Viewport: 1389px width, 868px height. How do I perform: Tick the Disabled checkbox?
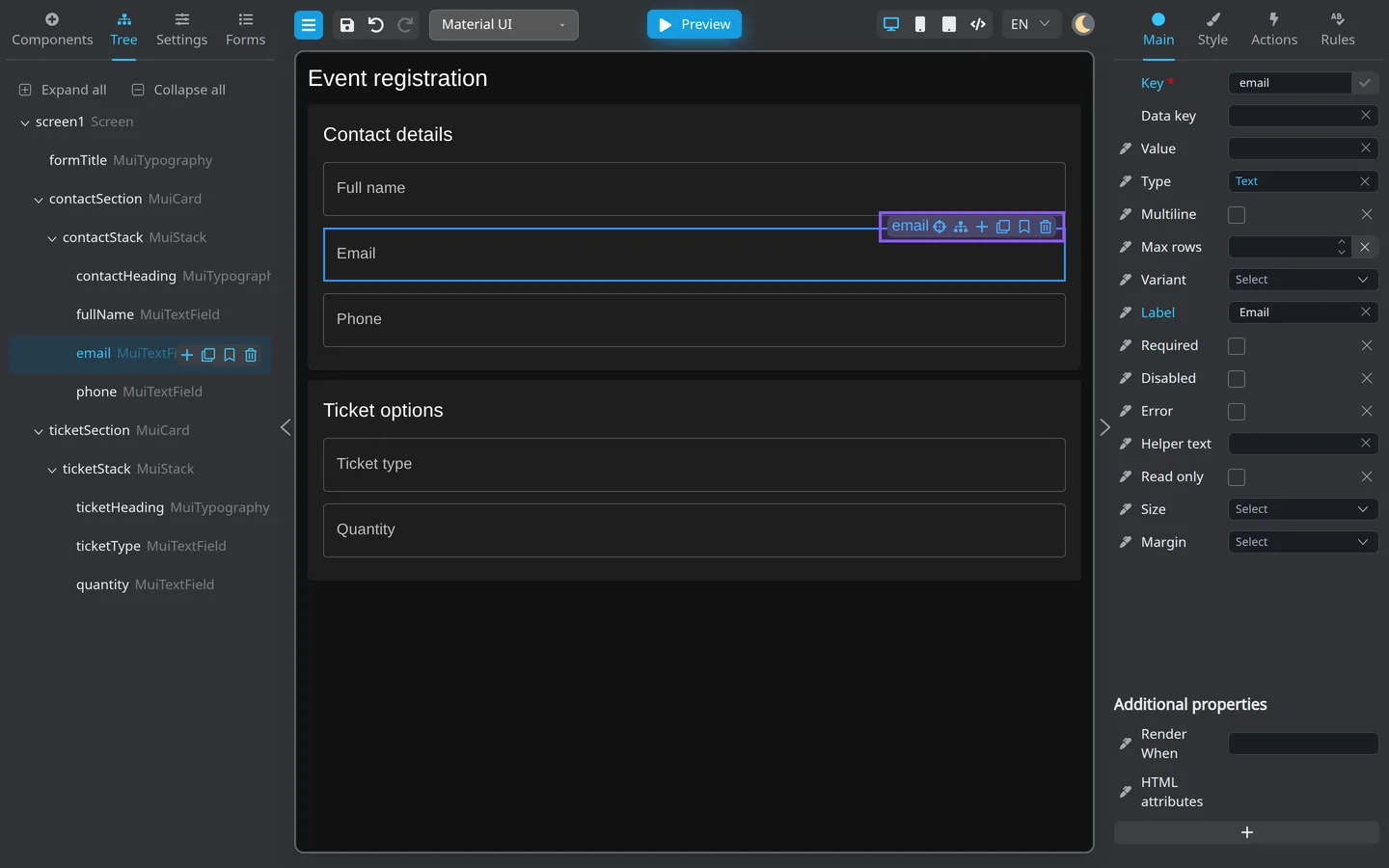(x=1237, y=379)
